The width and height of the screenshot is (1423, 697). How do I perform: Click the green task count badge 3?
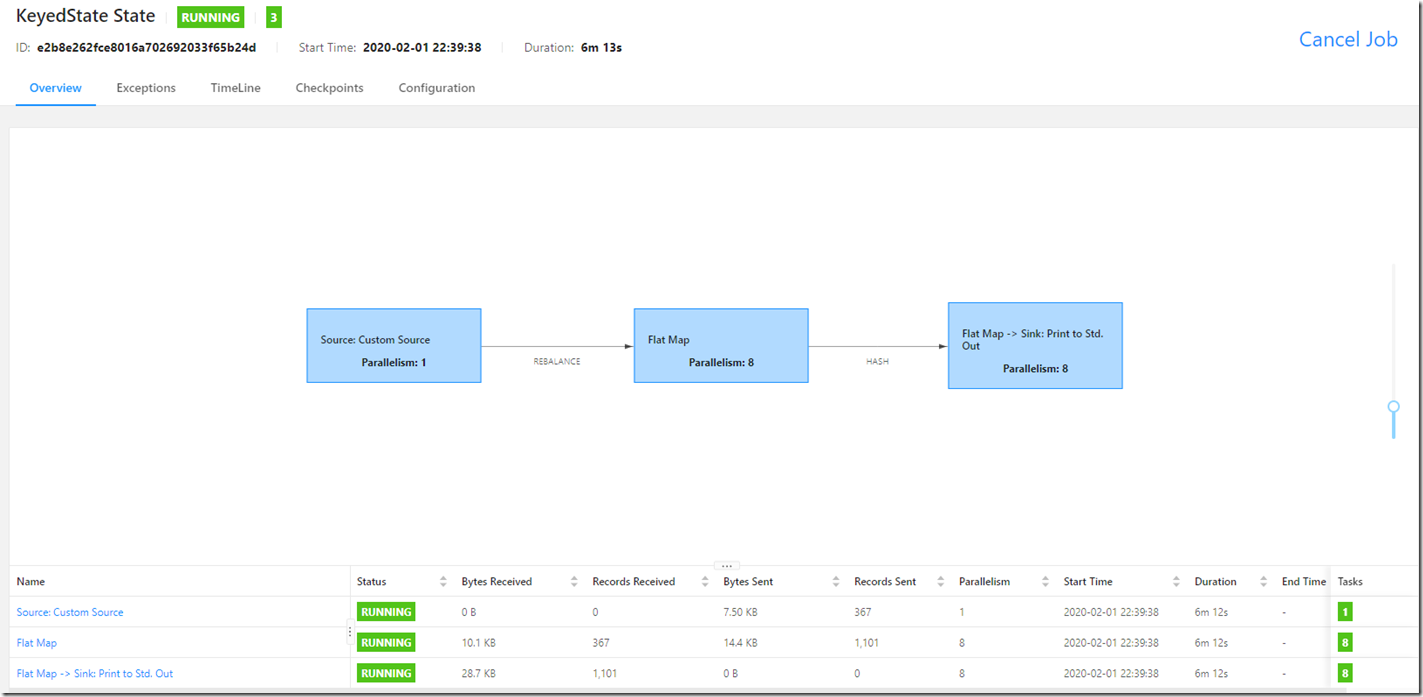coord(274,17)
